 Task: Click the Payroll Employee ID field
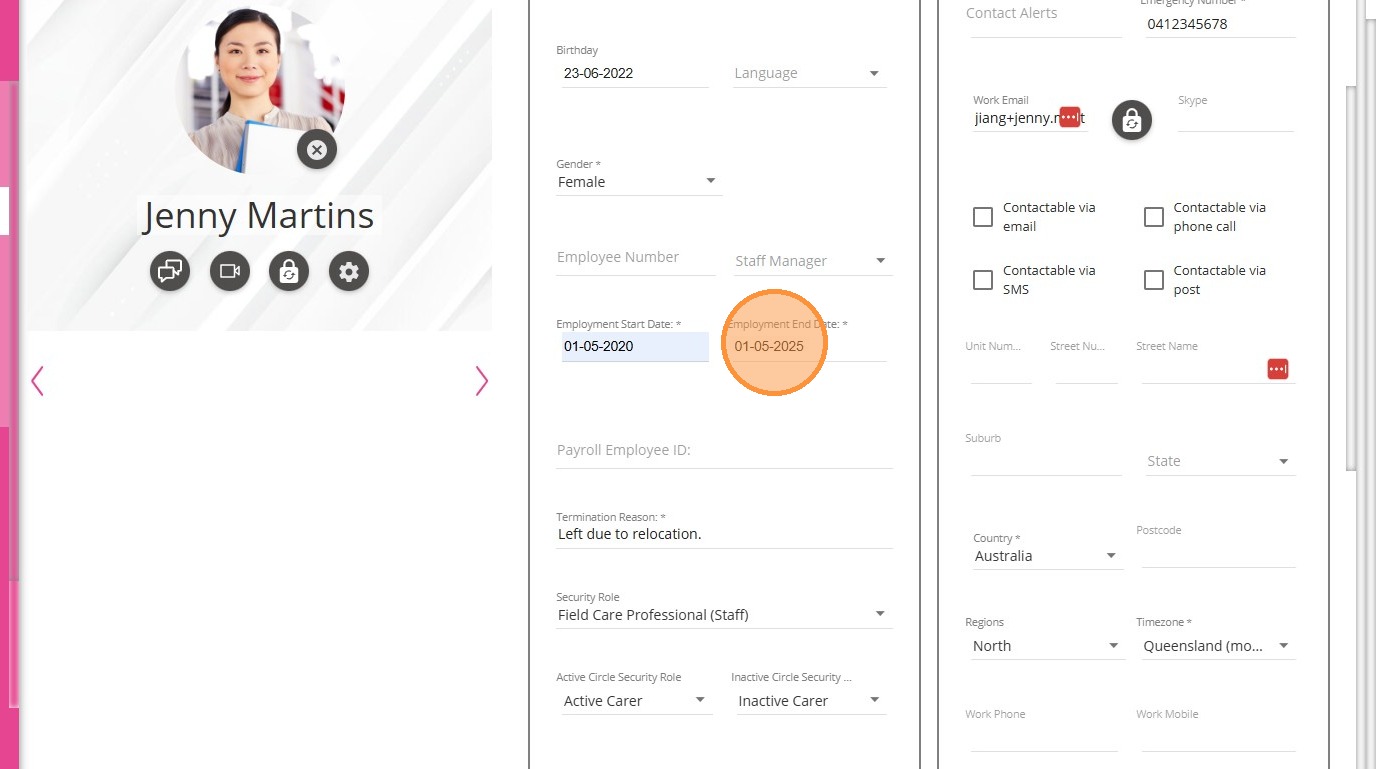click(x=723, y=451)
